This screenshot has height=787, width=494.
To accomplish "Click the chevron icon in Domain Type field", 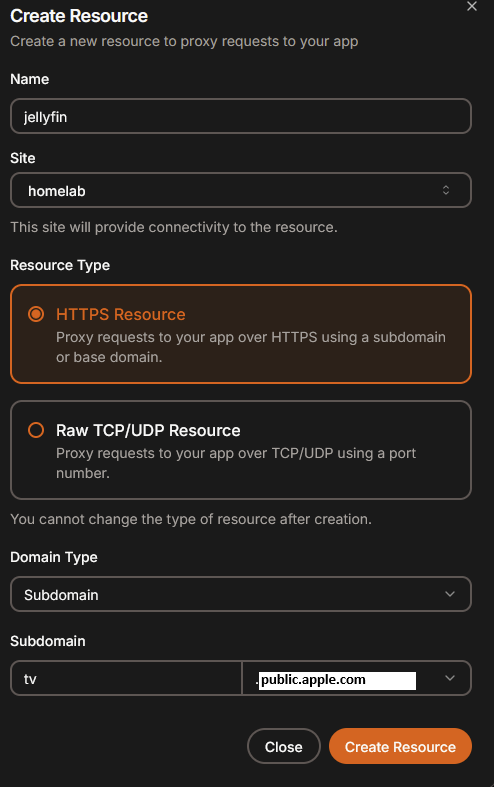I will [450, 594].
